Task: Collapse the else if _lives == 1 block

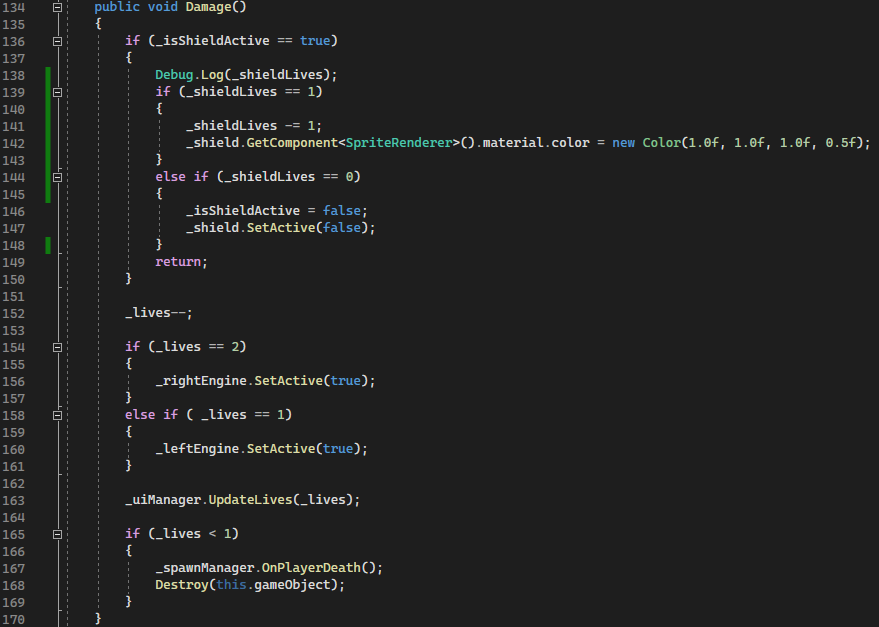Action: coord(57,414)
